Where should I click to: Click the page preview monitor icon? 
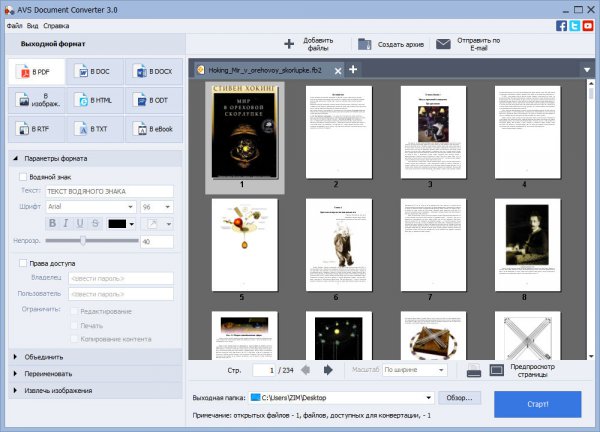[497, 370]
